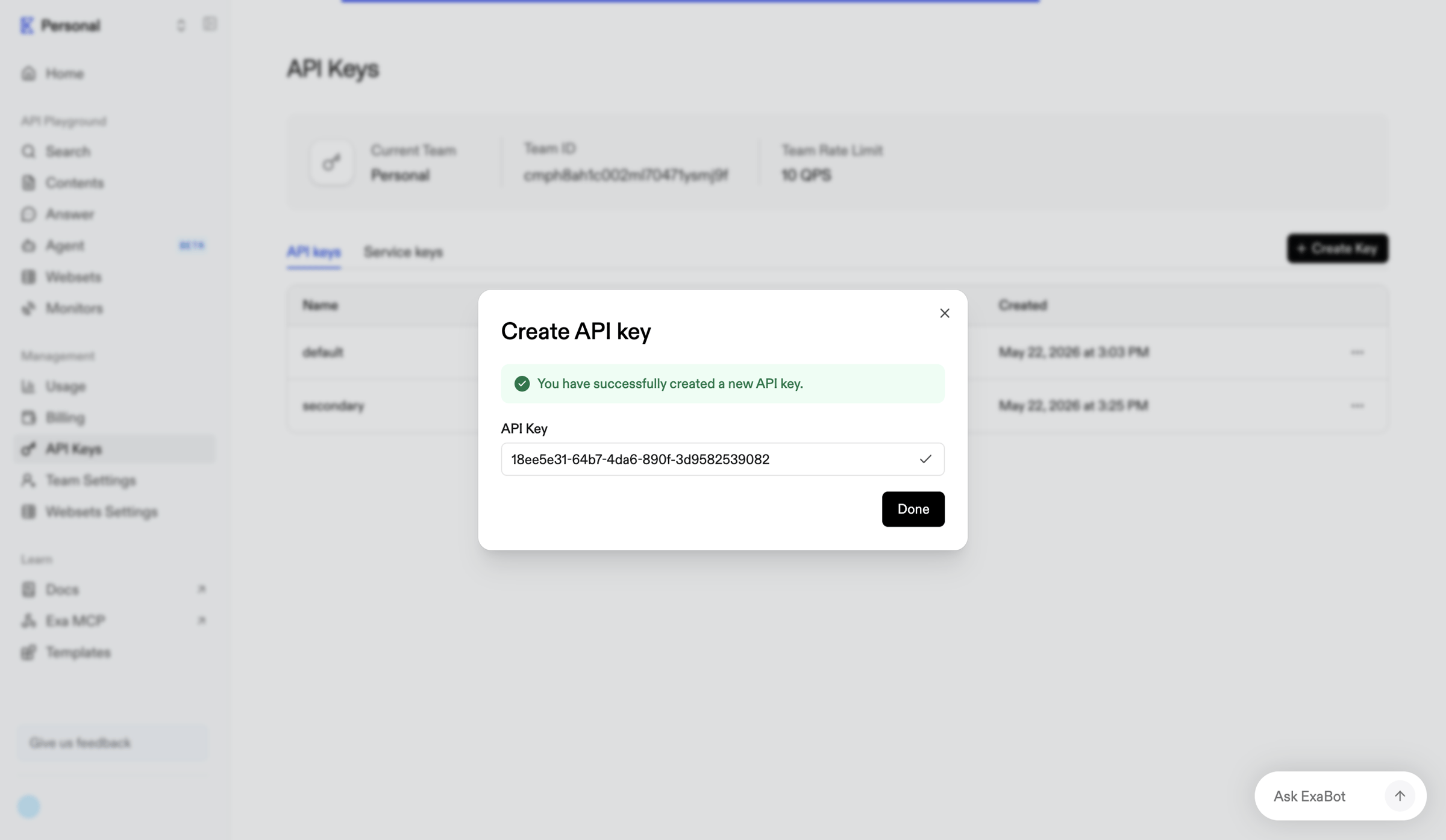Close the Create API key dialog
The image size is (1446, 840).
tap(944, 313)
